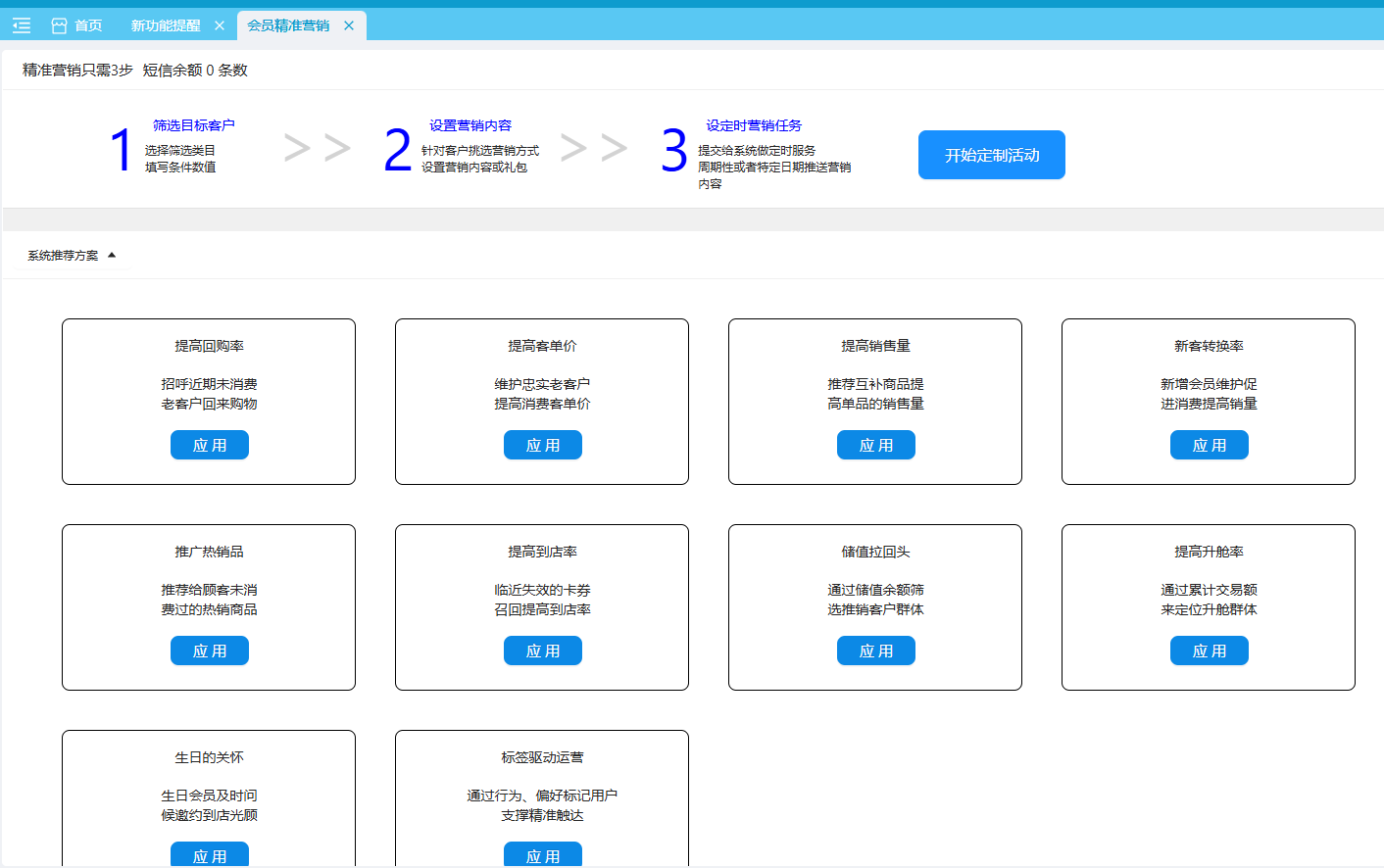This screenshot has height=868, width=1384.
Task: Apply the 标签驱动运营 plan
Action: click(542, 854)
